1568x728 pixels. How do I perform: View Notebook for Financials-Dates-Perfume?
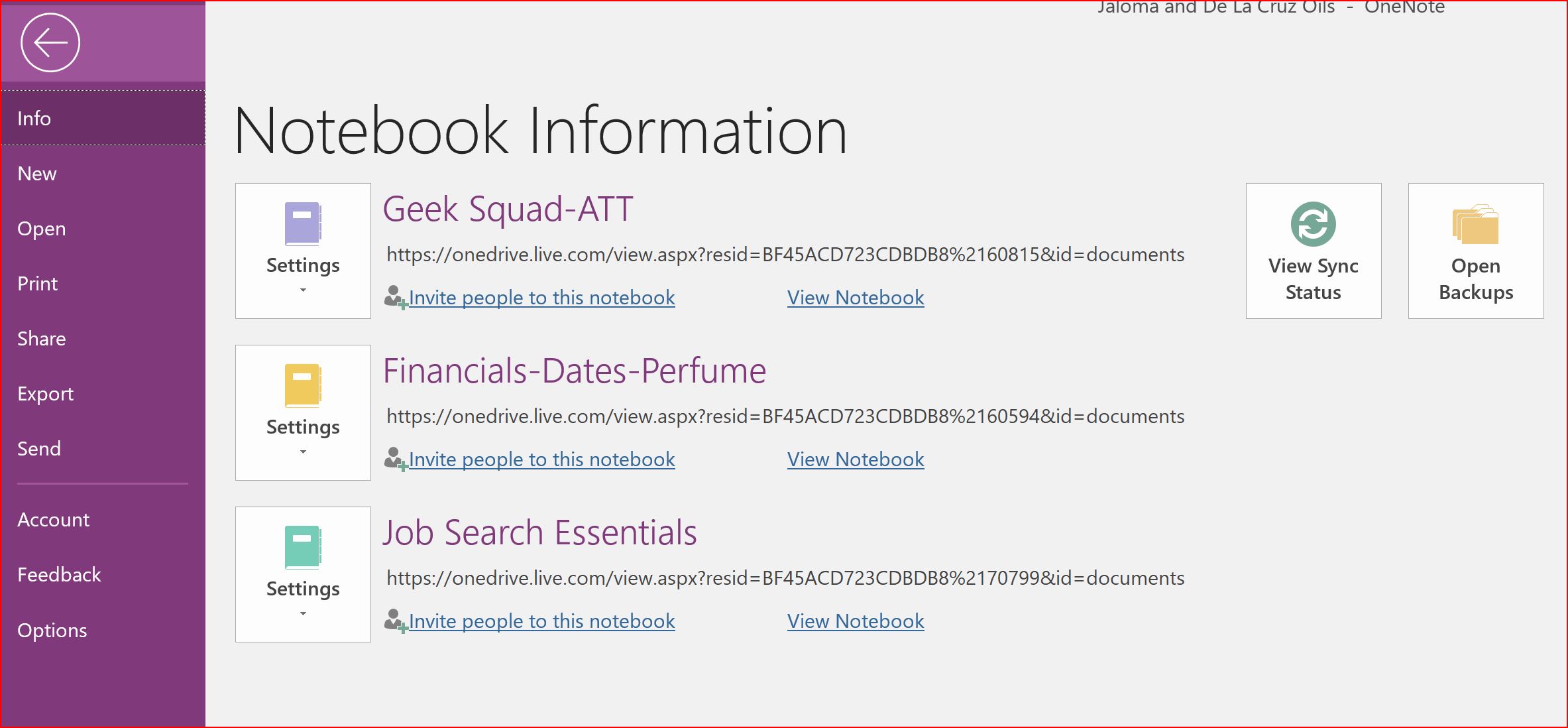pos(855,459)
